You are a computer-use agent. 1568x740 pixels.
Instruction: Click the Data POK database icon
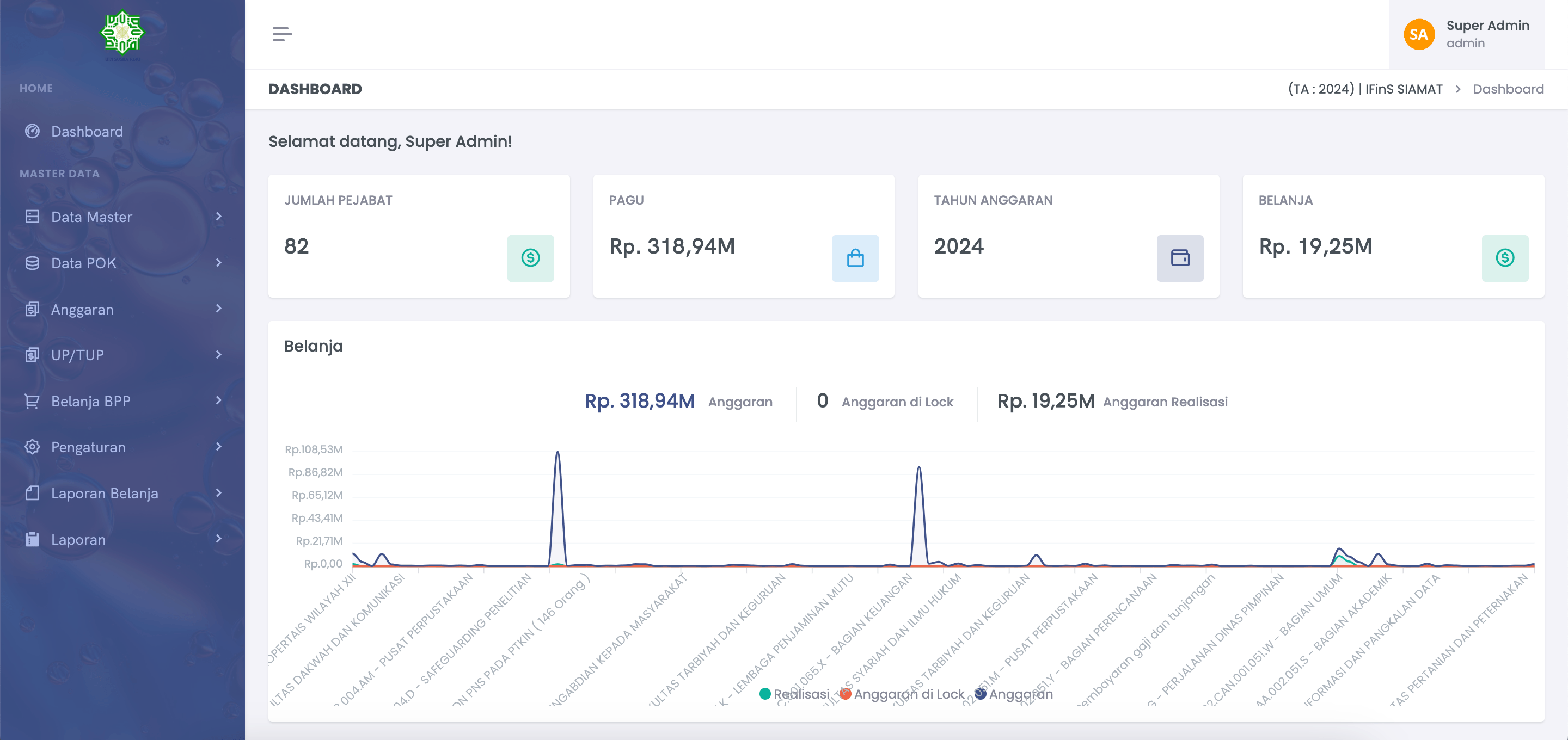pyautogui.click(x=32, y=263)
